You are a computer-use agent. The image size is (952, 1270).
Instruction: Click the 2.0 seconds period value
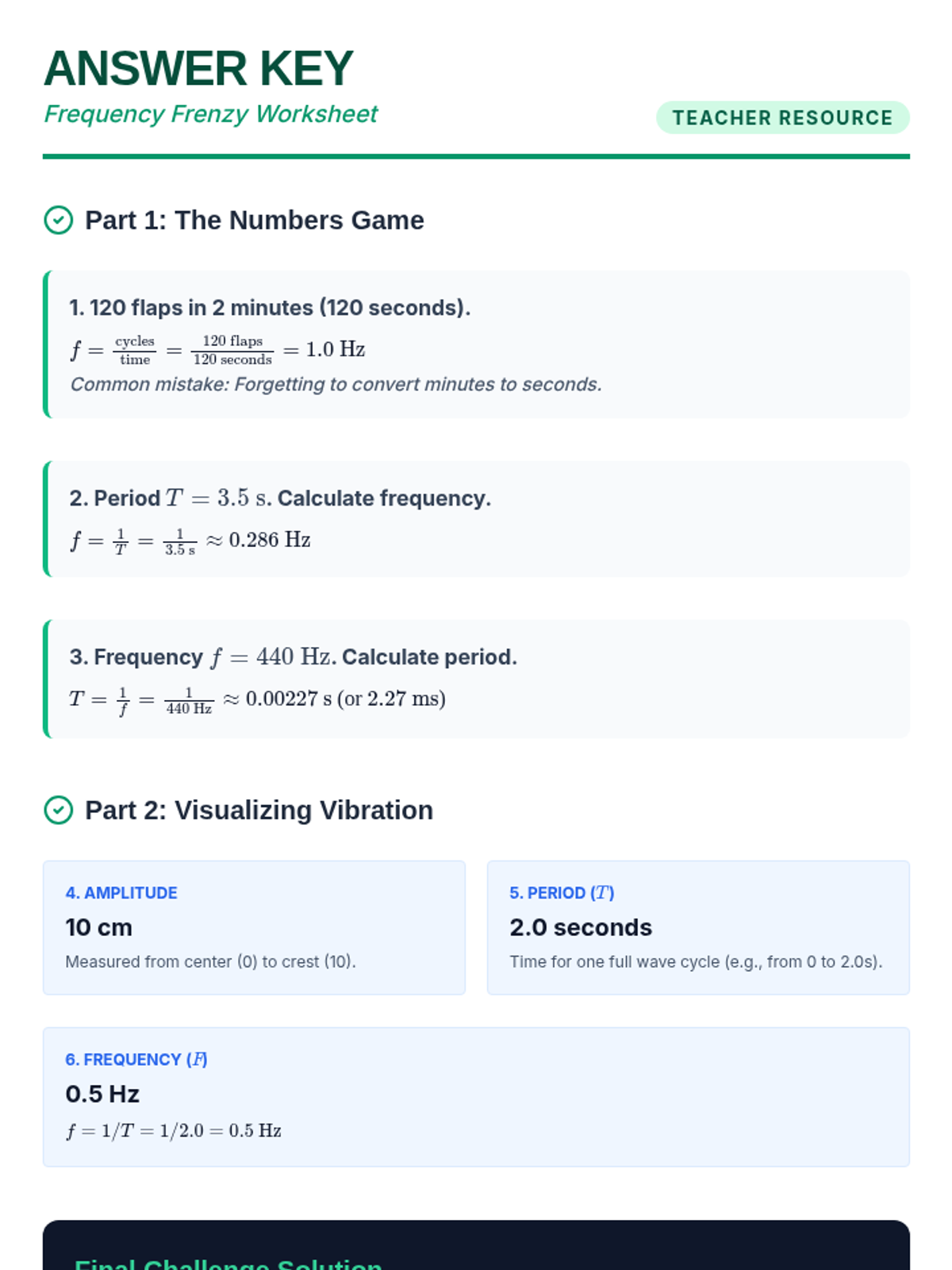tap(581, 927)
